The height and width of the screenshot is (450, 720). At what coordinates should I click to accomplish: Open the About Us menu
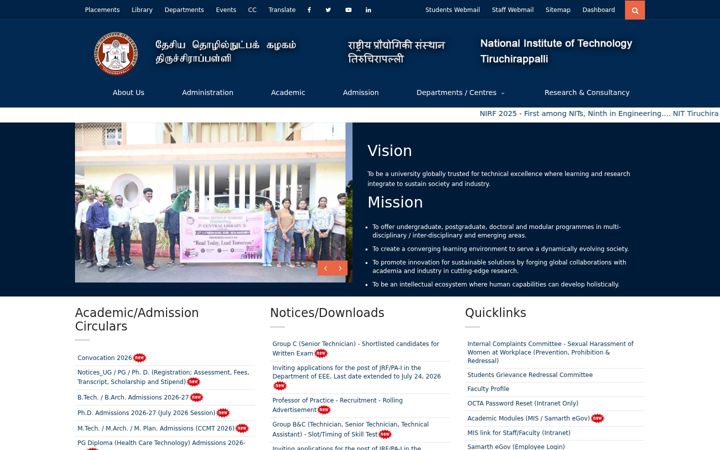128,92
